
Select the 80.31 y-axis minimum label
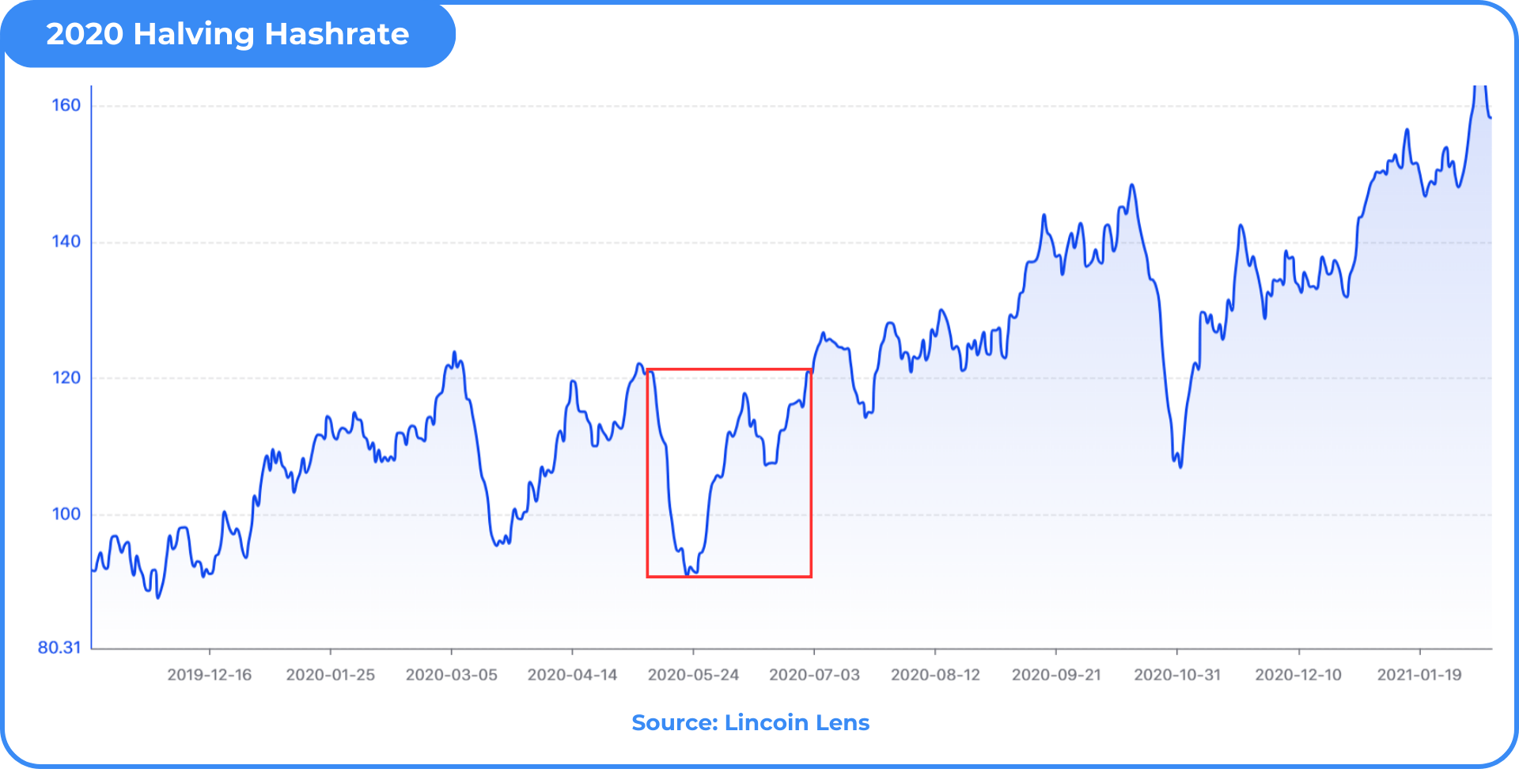tap(59, 648)
